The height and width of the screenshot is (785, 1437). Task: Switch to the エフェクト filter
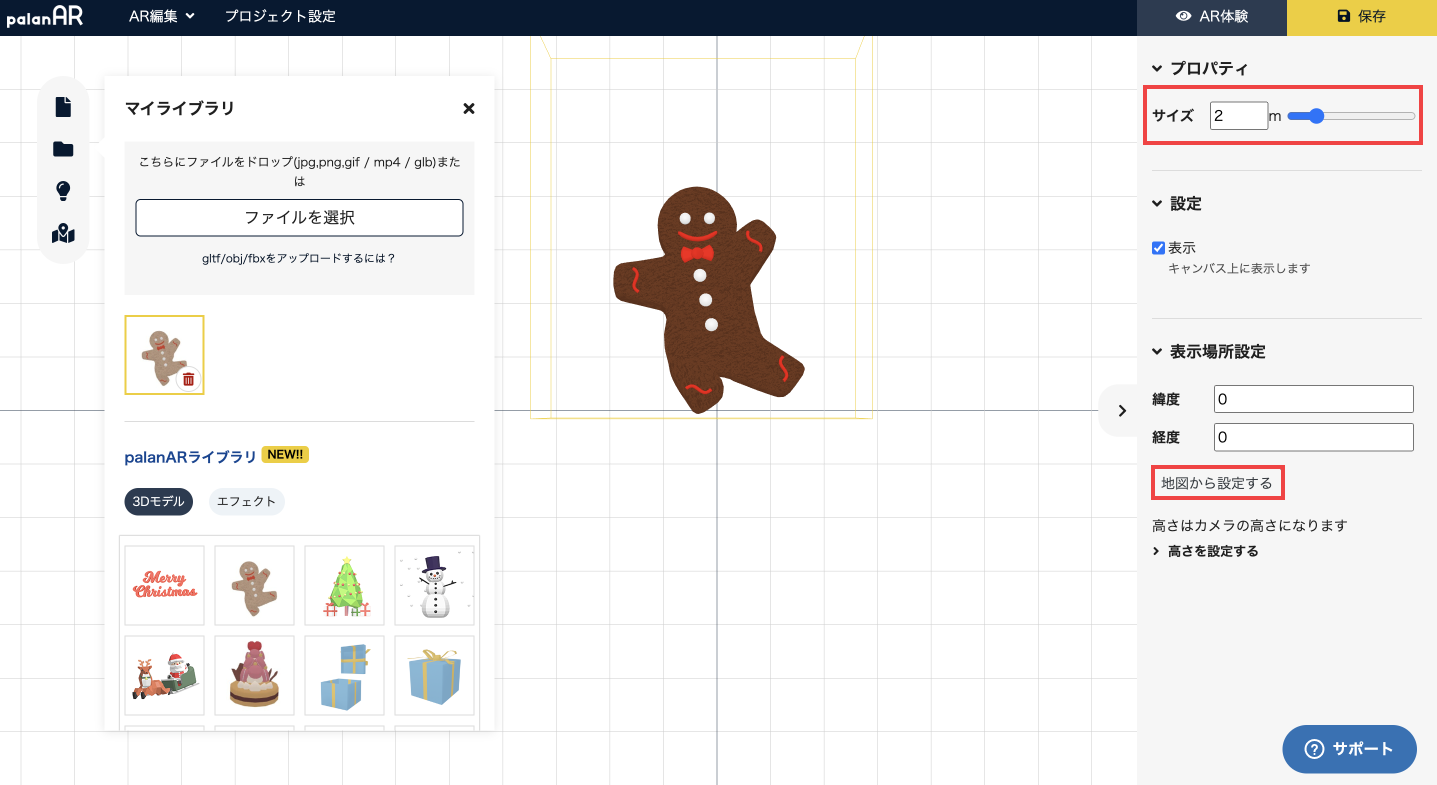[x=246, y=501]
